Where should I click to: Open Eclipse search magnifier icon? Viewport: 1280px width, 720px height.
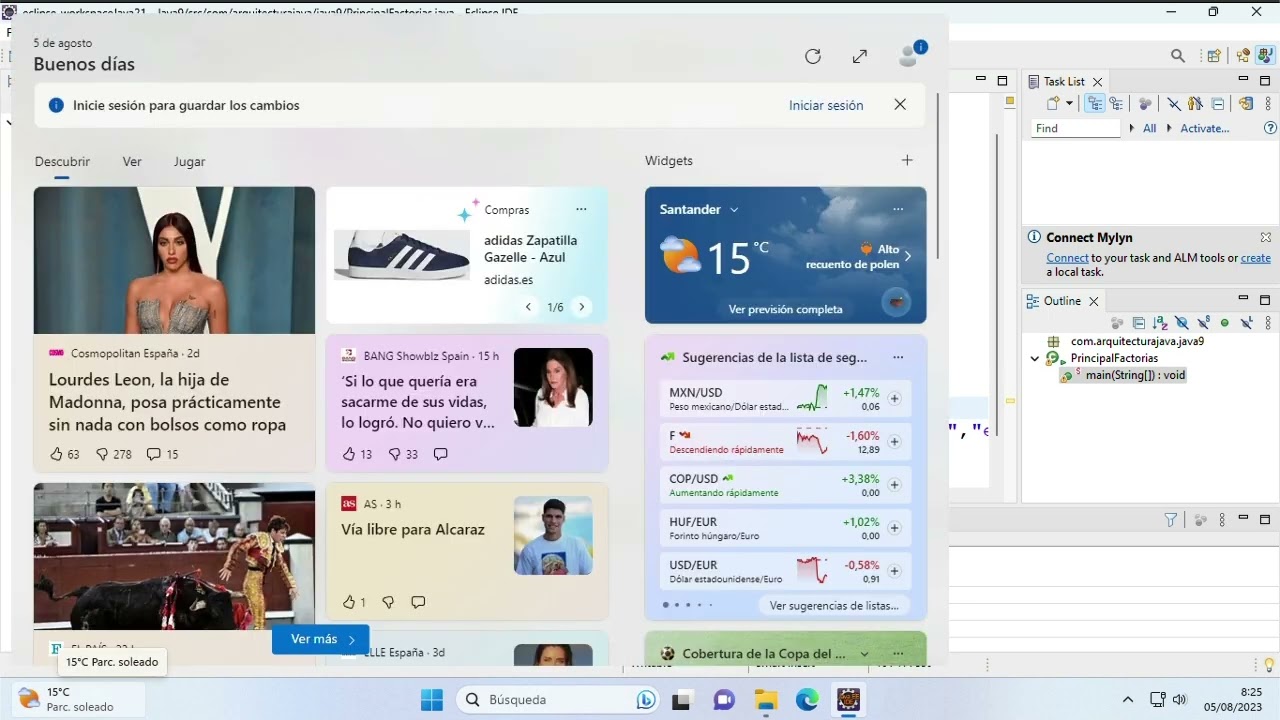[1178, 56]
